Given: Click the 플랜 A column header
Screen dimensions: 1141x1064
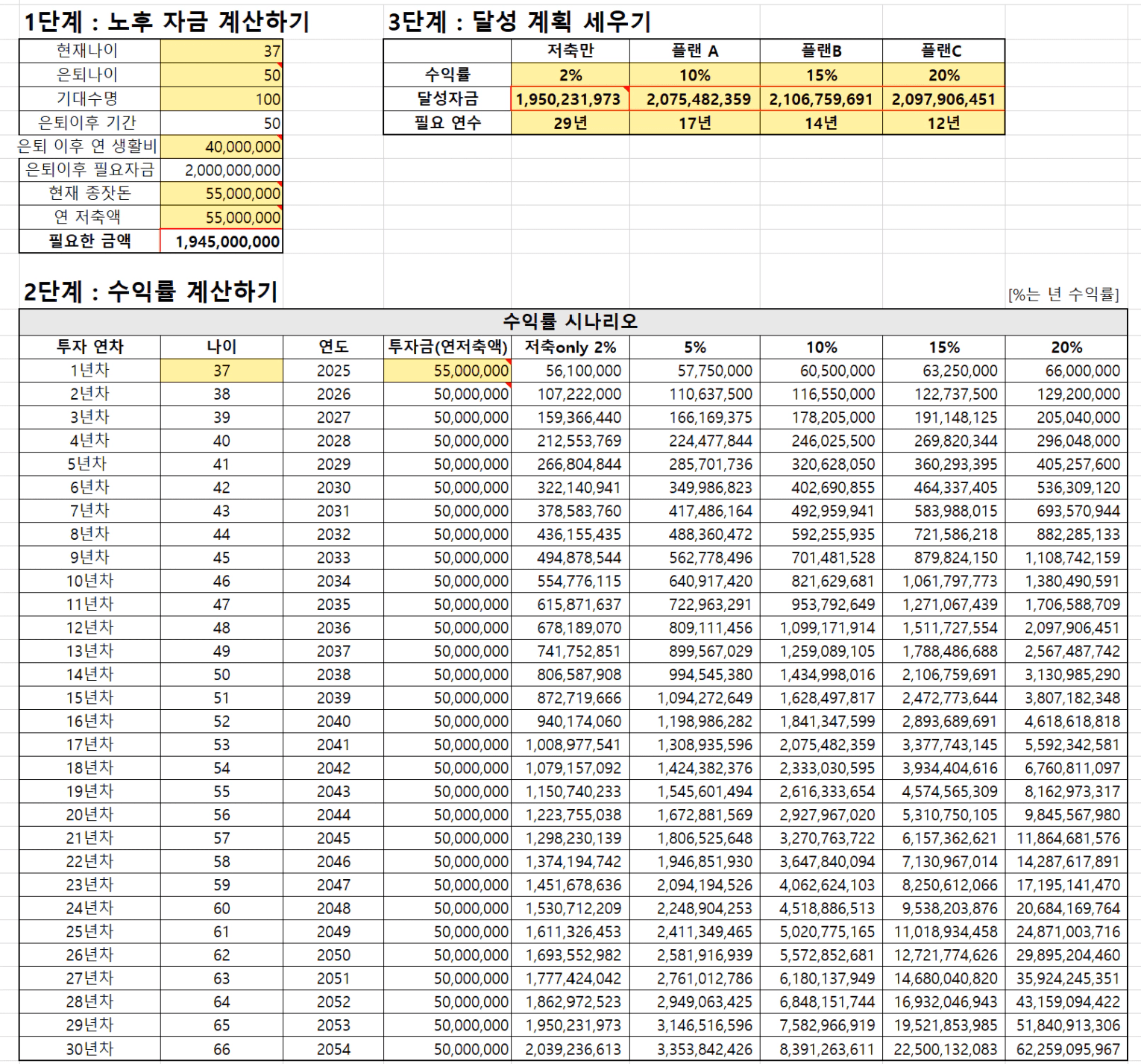Looking at the screenshot, I should click(x=695, y=51).
